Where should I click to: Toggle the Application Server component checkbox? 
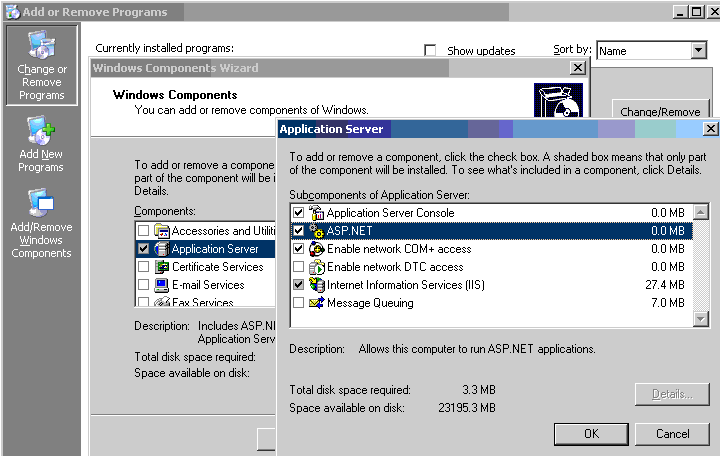click(144, 249)
